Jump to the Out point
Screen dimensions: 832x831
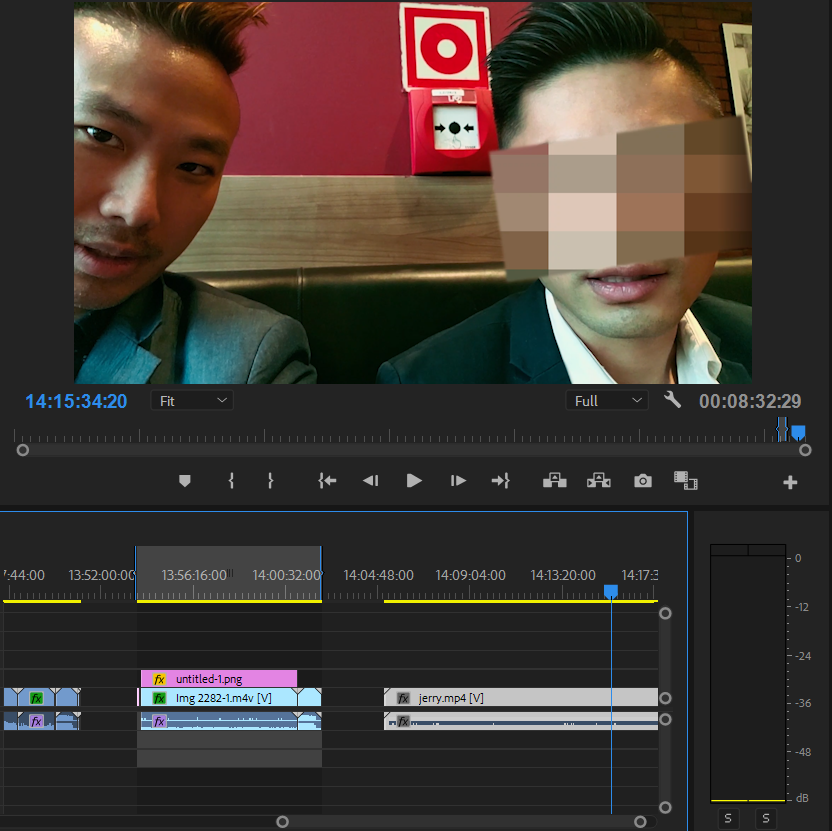click(500, 481)
